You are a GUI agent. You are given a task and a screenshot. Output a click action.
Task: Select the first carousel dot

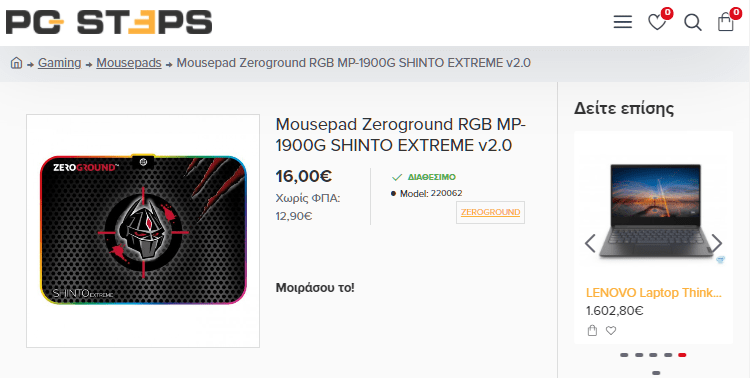tap(624, 355)
